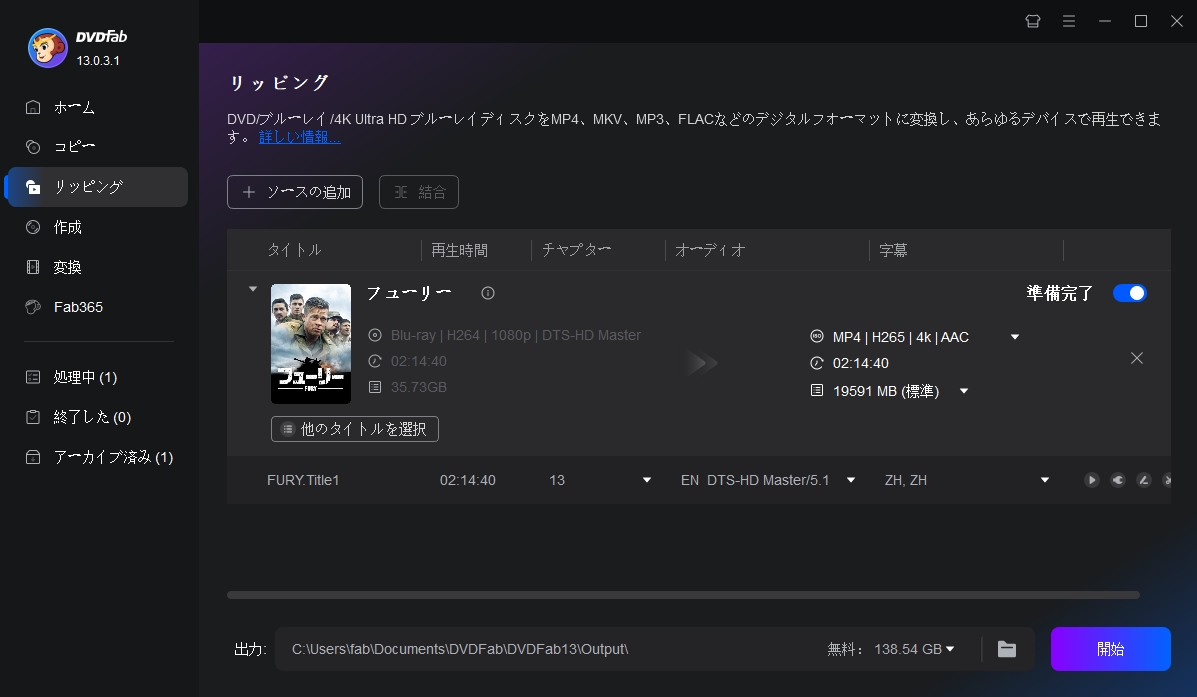Click the output folder icon
The width and height of the screenshot is (1197, 697).
click(x=1007, y=649)
